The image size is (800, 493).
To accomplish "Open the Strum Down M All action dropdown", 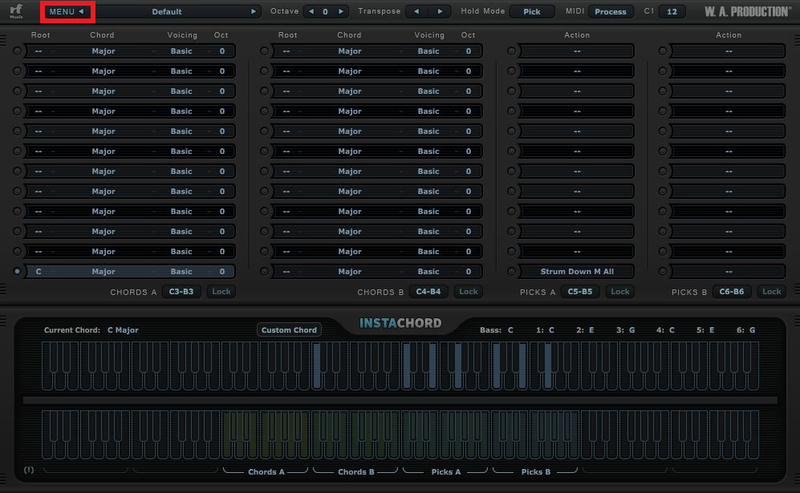I will coord(577,271).
